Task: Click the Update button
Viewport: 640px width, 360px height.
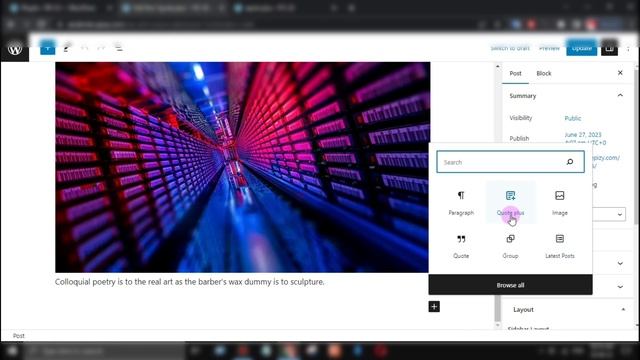Action: 581,48
